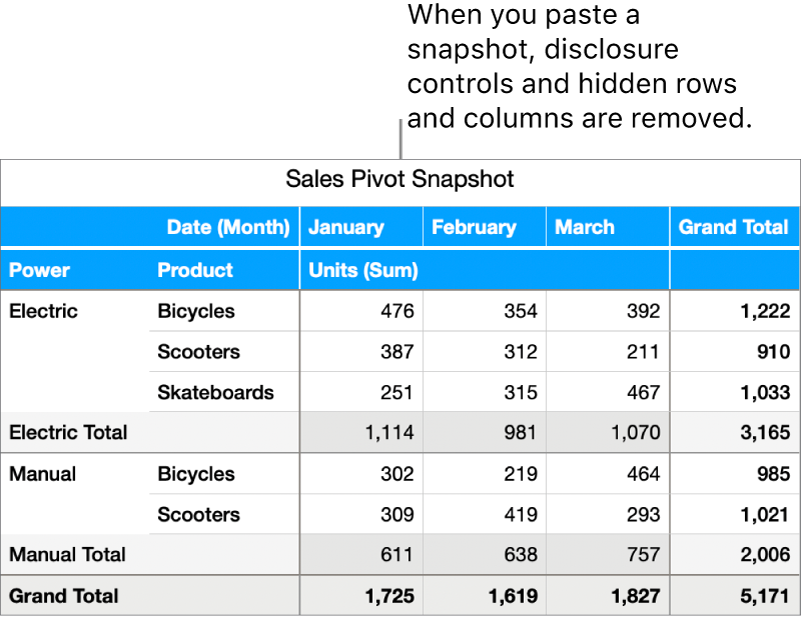This screenshot has width=802, height=618.
Task: Select the January column header
Action: pos(346,227)
